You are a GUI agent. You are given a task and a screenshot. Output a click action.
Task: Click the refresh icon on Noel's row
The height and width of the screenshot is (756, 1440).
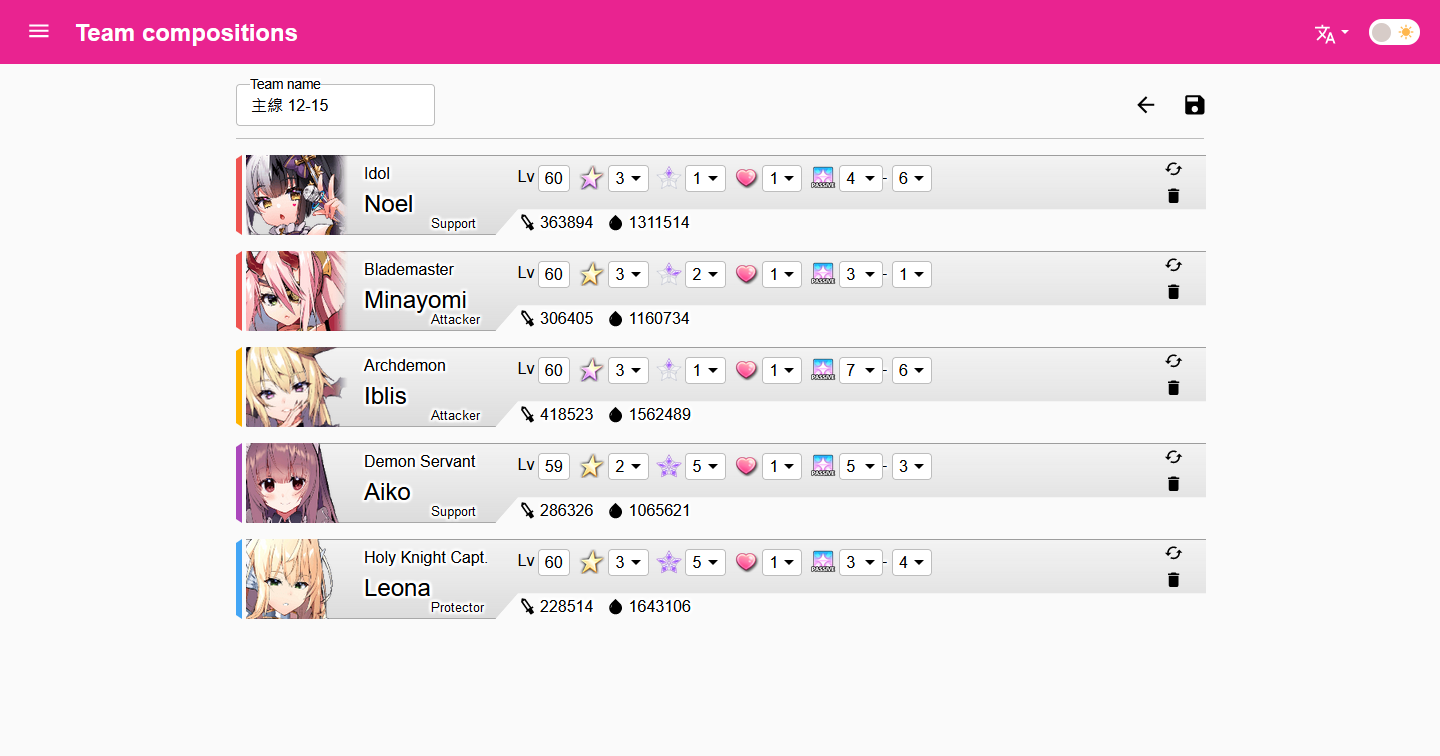[1173, 169]
